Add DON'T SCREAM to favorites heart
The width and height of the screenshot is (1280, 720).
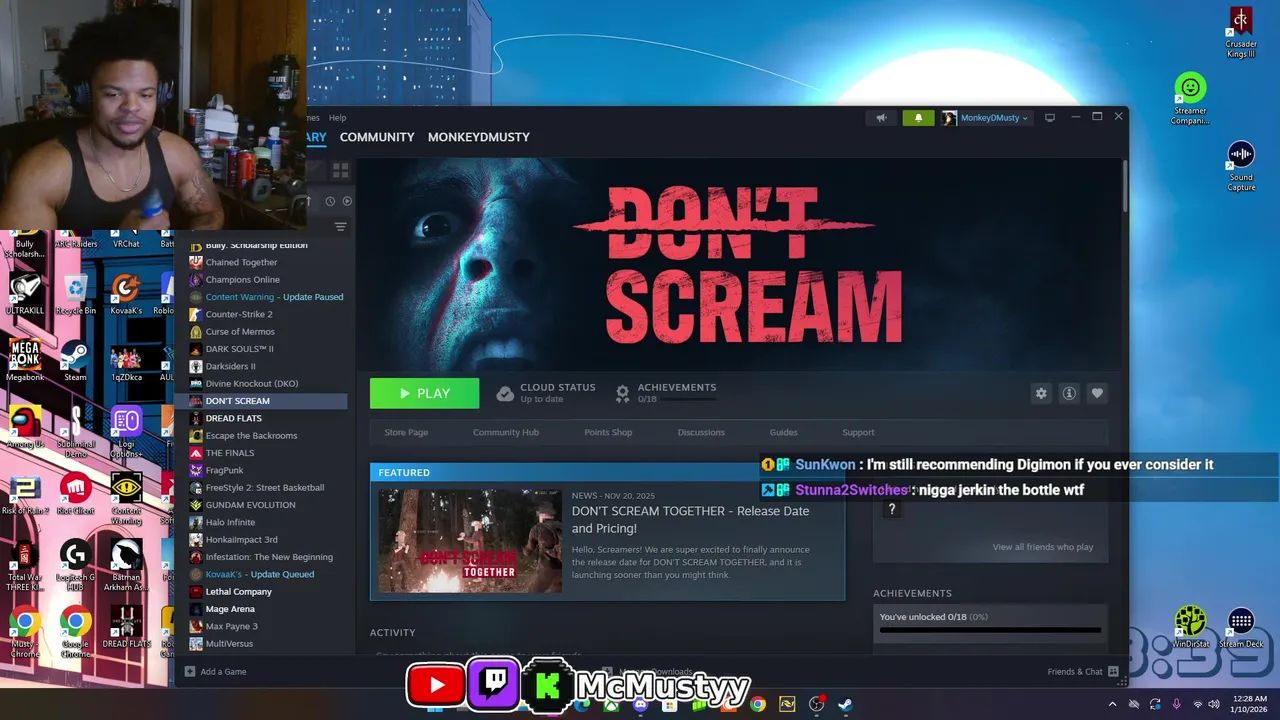pyautogui.click(x=1097, y=393)
